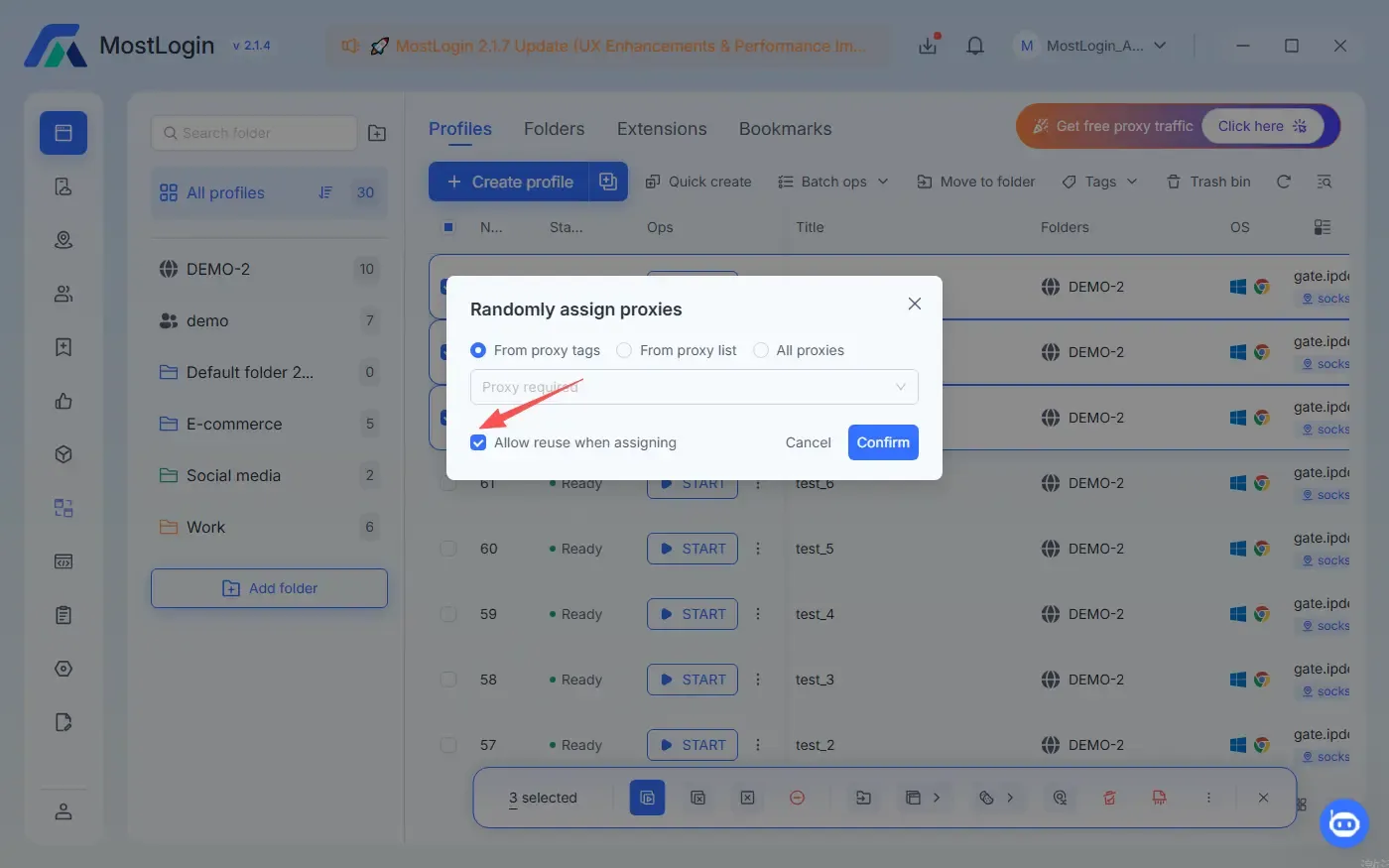Click the Create profile button
The image size is (1389, 868).
coord(509,182)
